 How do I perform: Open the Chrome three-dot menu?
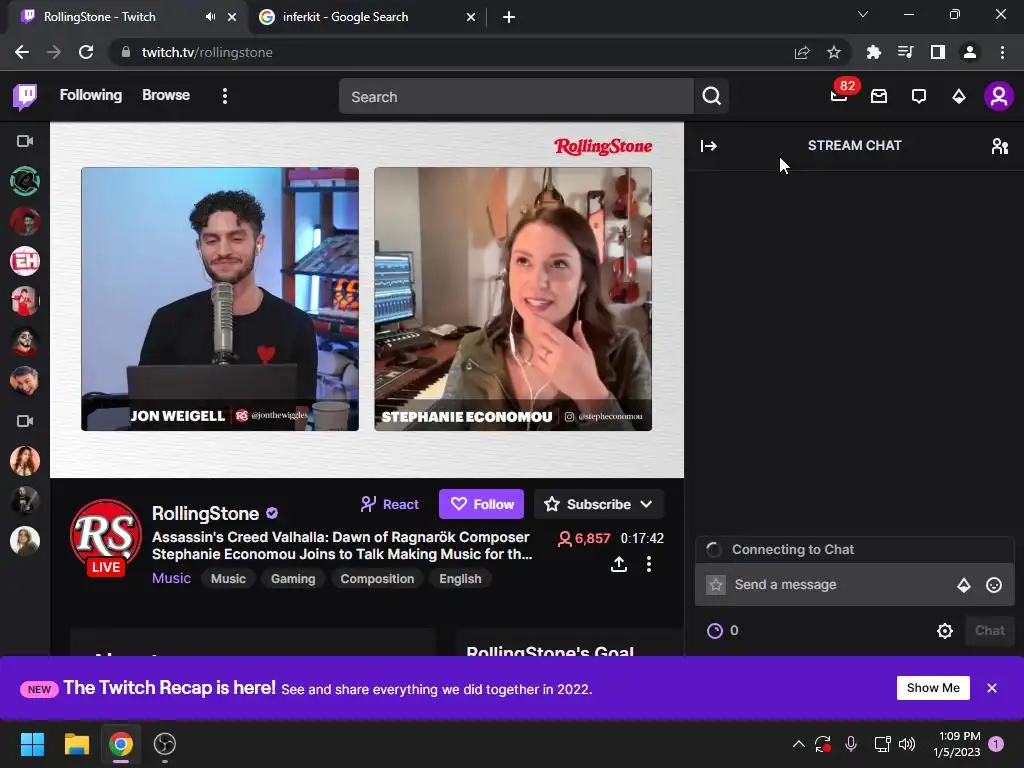pos(1002,52)
